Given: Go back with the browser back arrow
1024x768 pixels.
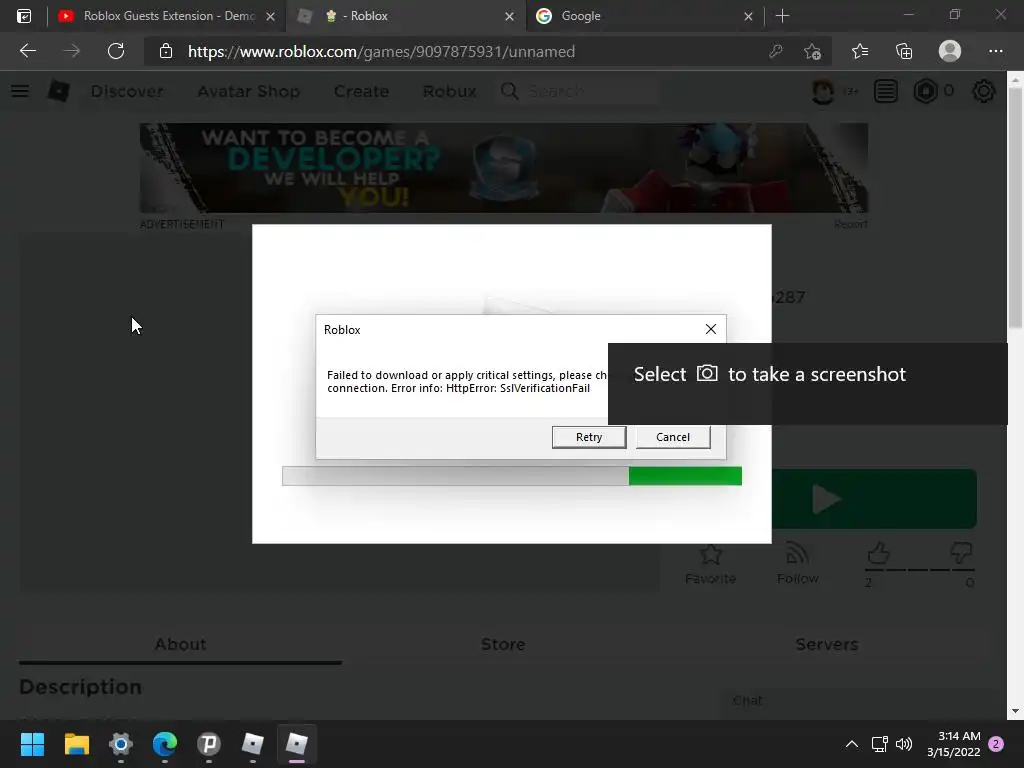Looking at the screenshot, I should tap(27, 51).
